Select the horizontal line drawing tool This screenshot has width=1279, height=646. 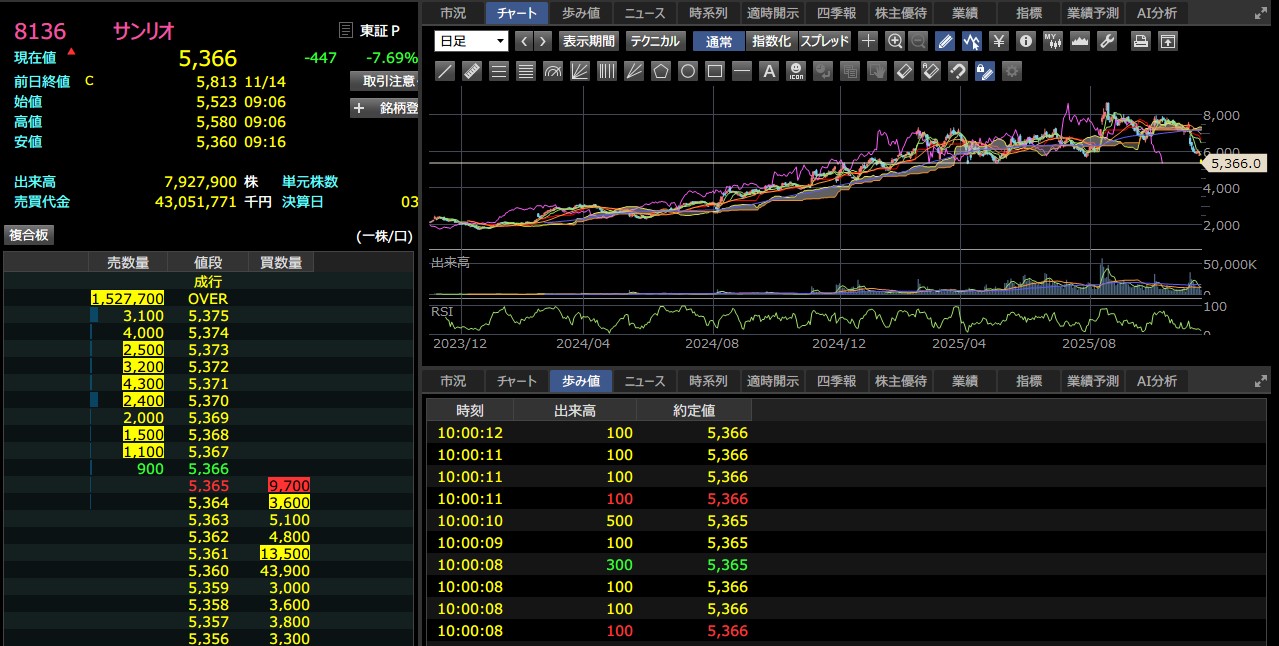click(742, 71)
